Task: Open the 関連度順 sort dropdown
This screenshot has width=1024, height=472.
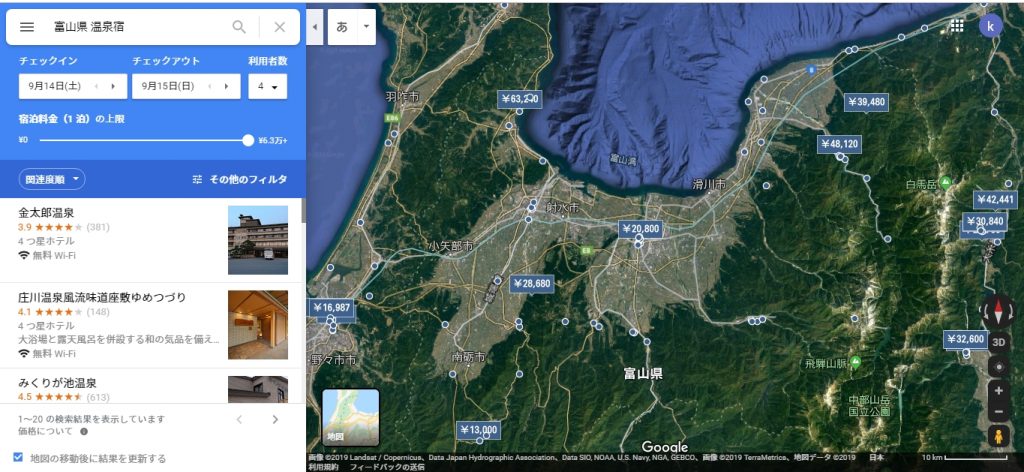Action: click(x=52, y=179)
